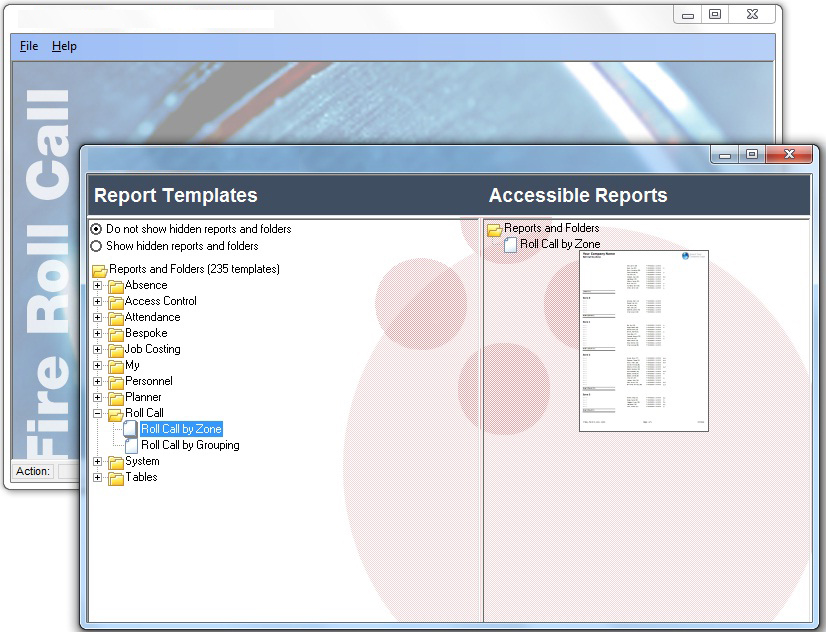Click the Roll Call by Grouping document icon
826x632 pixels.
(132, 446)
